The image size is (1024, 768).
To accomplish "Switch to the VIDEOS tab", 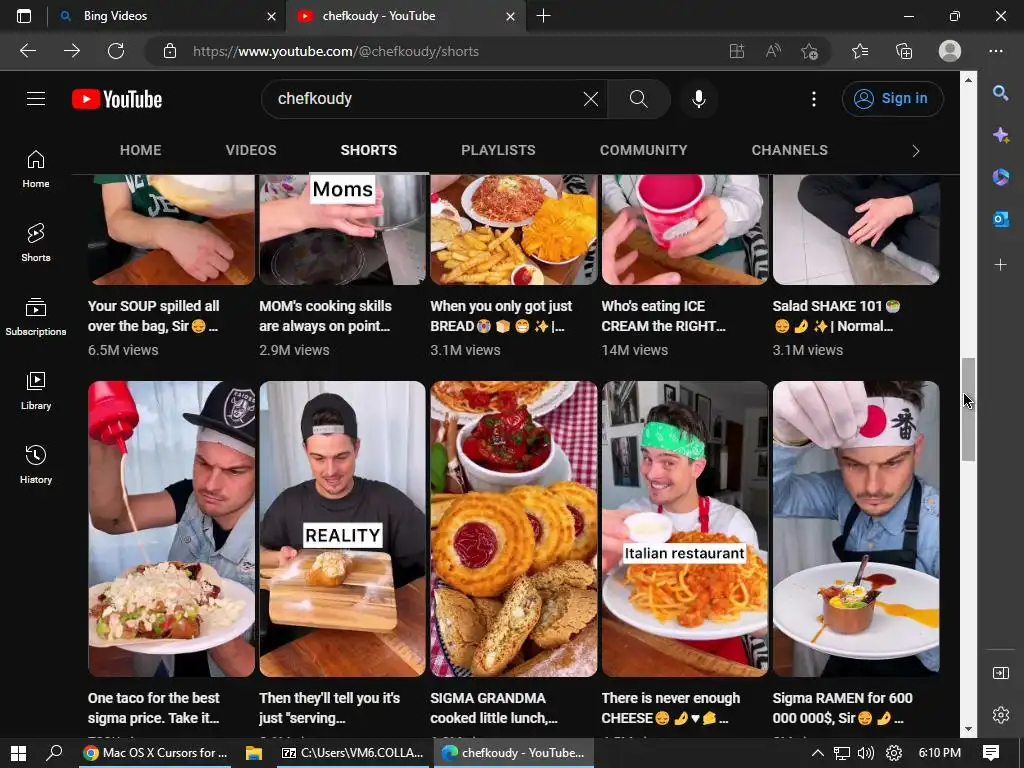I will point(251,150).
